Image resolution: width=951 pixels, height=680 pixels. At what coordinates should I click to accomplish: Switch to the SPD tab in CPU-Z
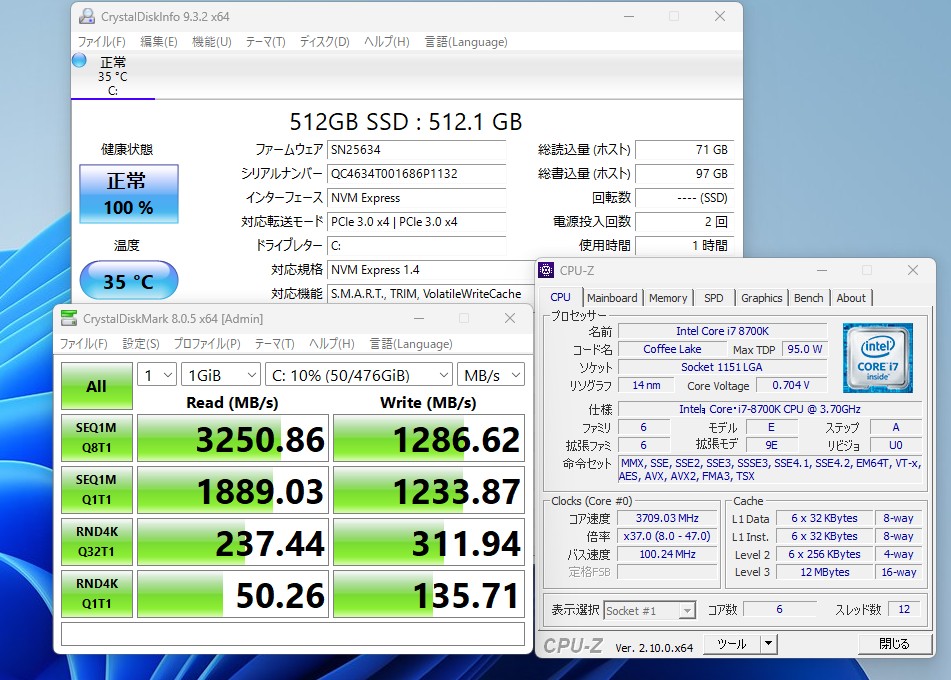coord(713,298)
